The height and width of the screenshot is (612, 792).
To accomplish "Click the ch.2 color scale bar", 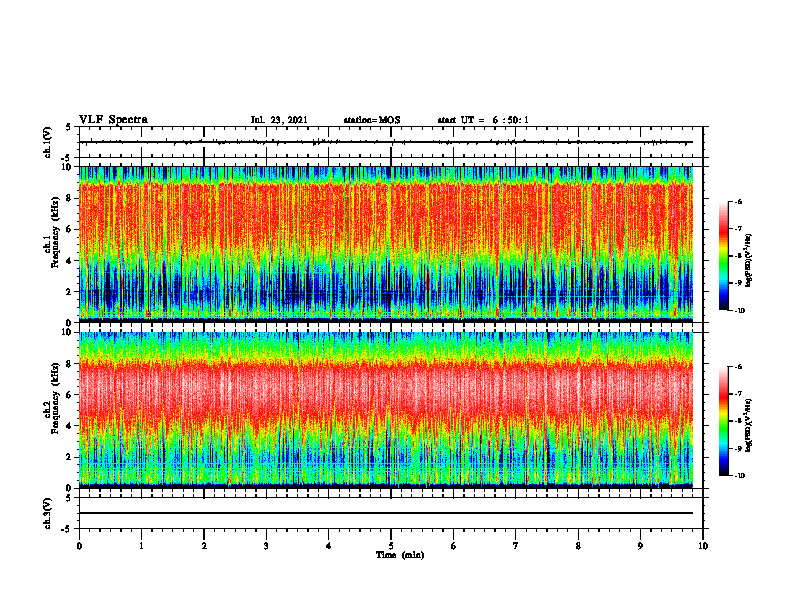I will pos(723,421).
